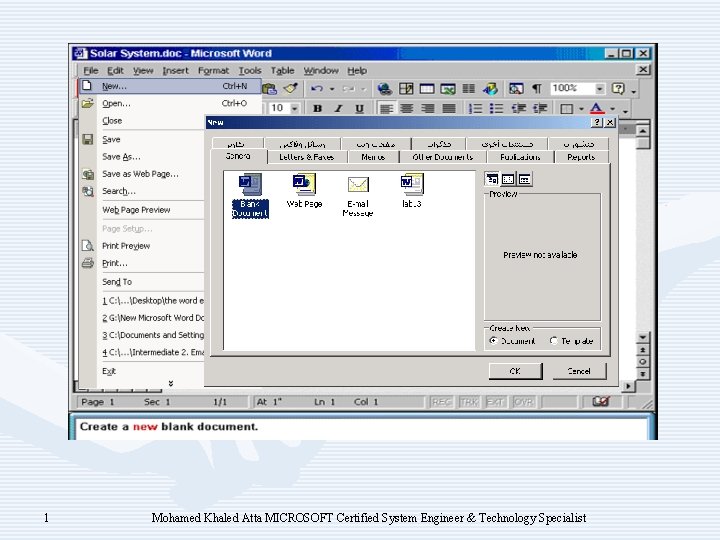Open Formatting toolbar options arrow
The width and height of the screenshot is (720, 540).
[x=625, y=111]
